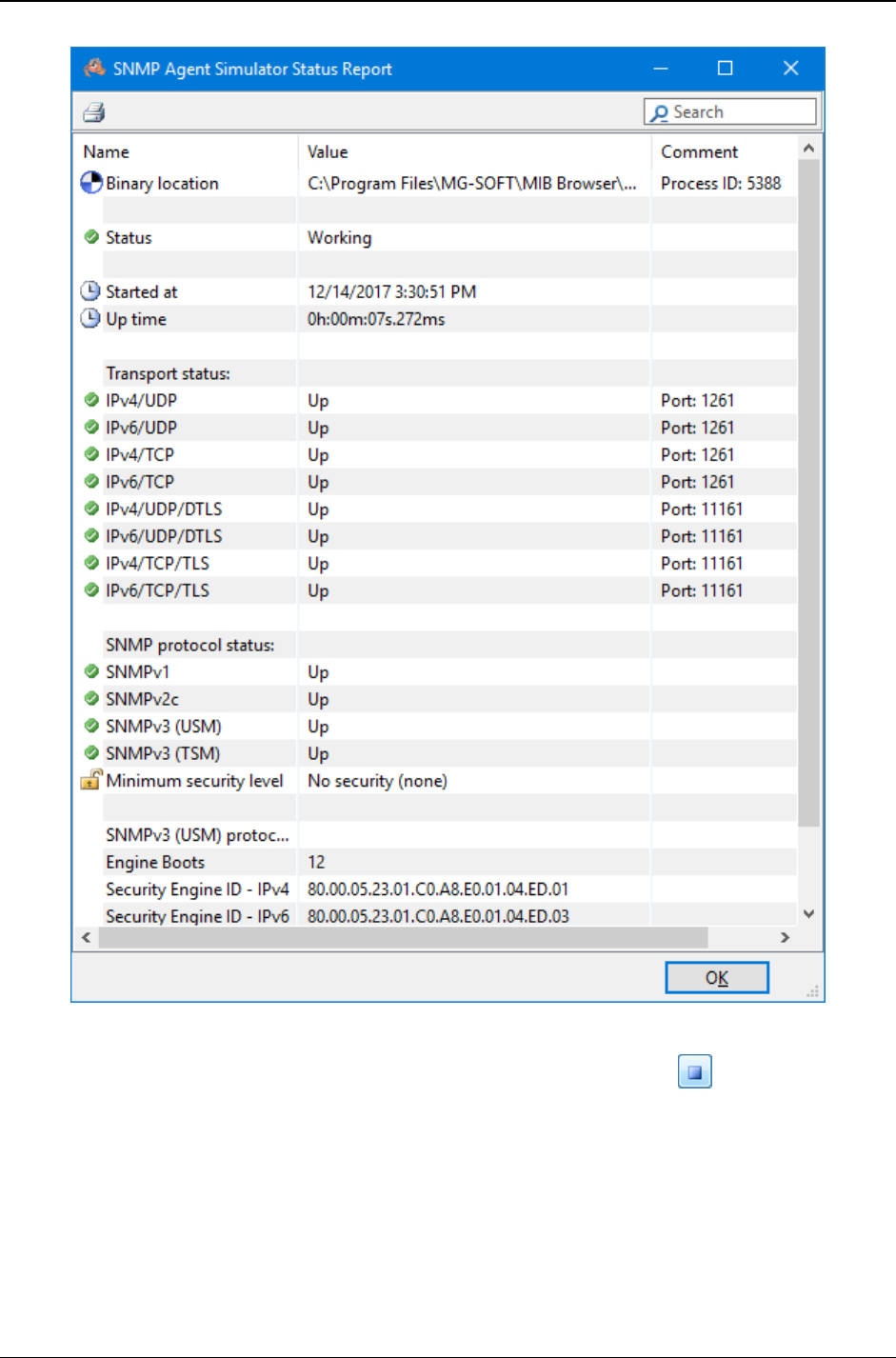The image size is (896, 1358).
Task: Click the green check icon for SNMPv1
Action: [x=91, y=670]
